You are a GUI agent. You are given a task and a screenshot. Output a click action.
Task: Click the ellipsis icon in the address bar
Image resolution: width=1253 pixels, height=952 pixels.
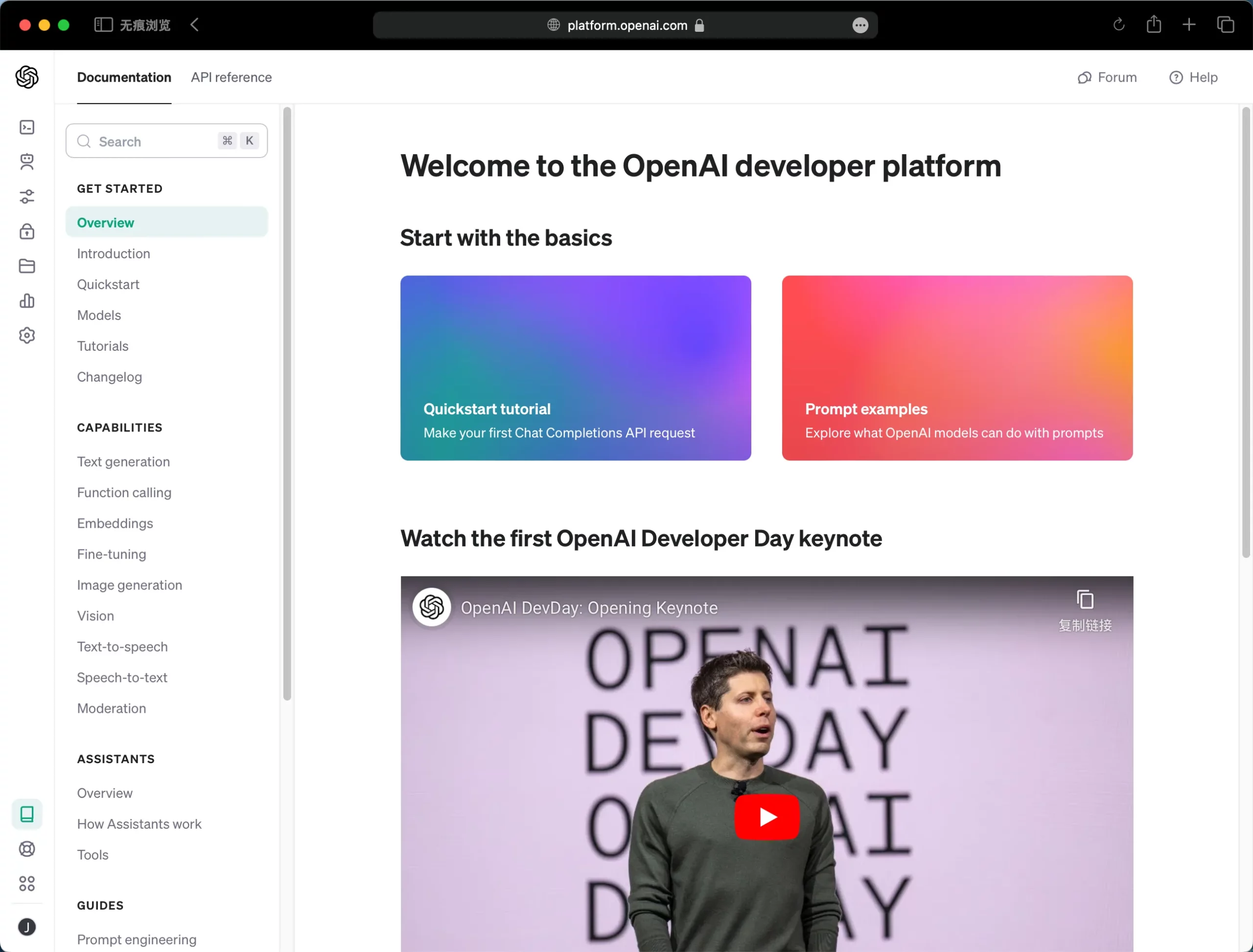[x=860, y=25]
